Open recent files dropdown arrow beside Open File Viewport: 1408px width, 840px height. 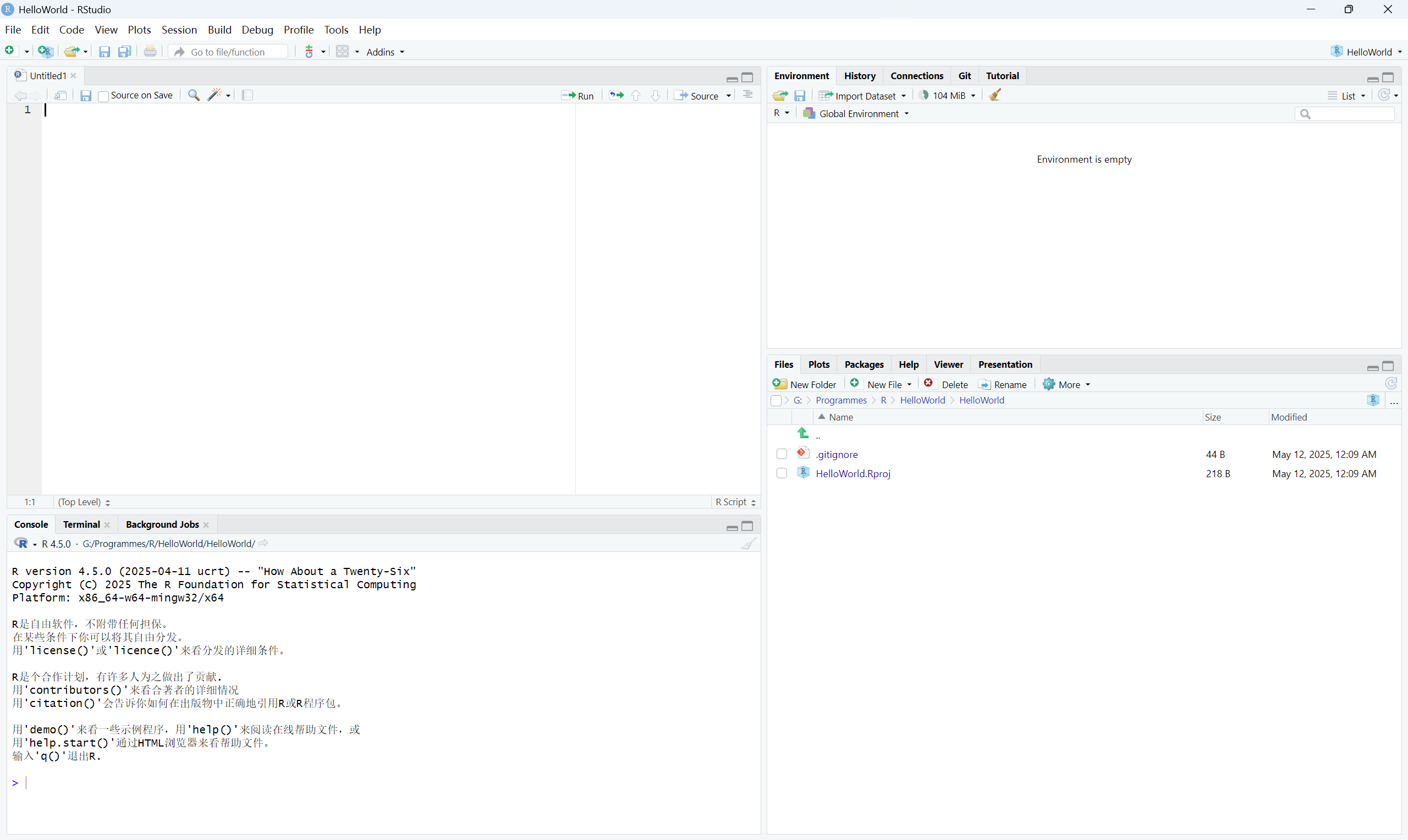[x=85, y=52]
